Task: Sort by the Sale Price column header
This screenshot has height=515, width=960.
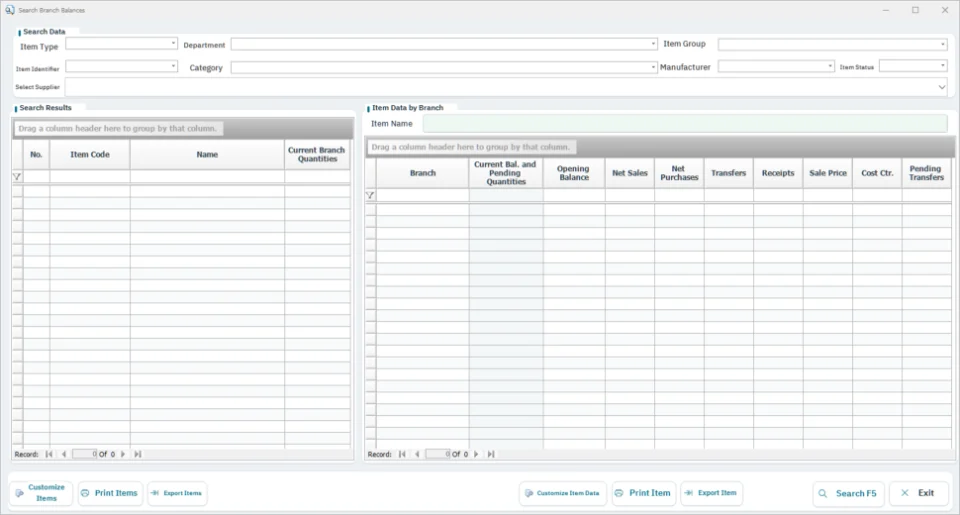Action: point(828,173)
